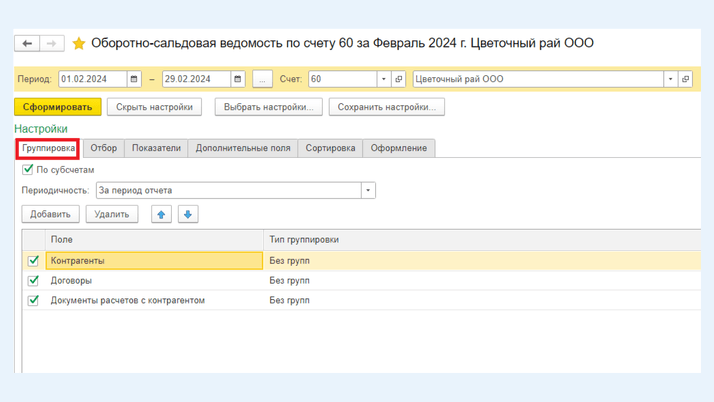Move the selected field down with blue arrow
This screenshot has height=402, width=714.
point(188,214)
